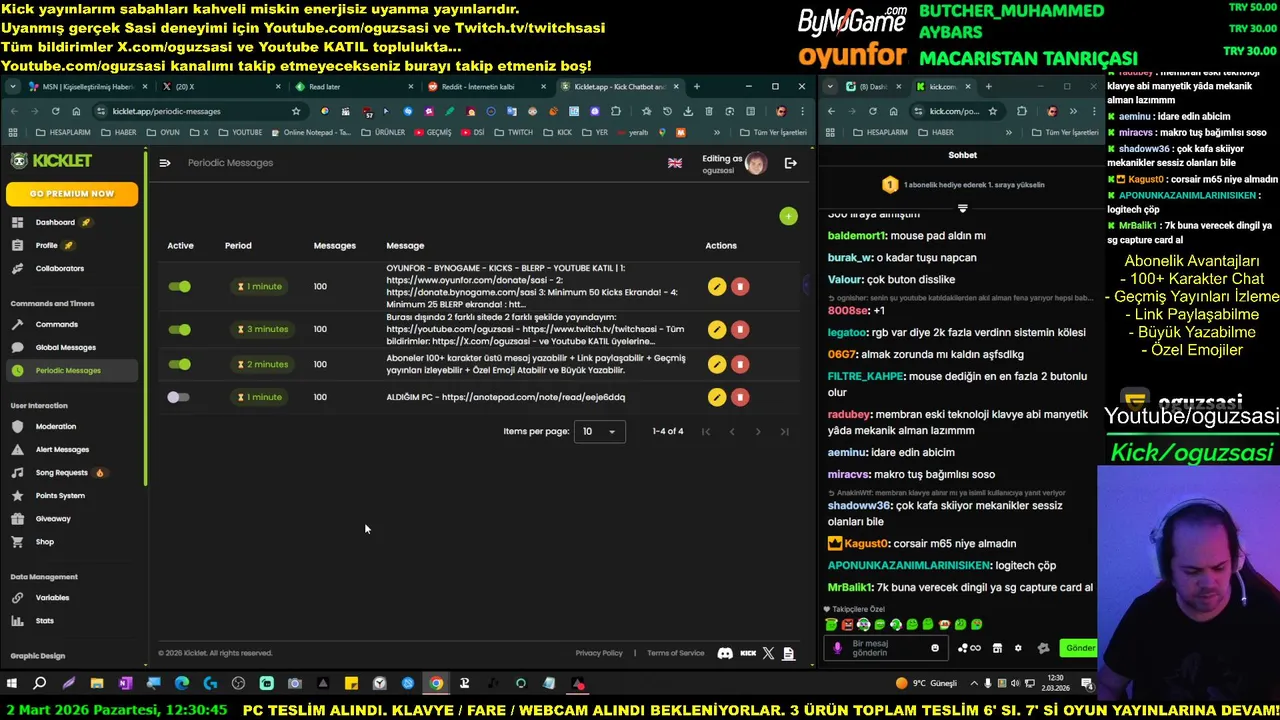The height and width of the screenshot is (720, 1280).
Task: Sort by Period column header
Action: (238, 245)
